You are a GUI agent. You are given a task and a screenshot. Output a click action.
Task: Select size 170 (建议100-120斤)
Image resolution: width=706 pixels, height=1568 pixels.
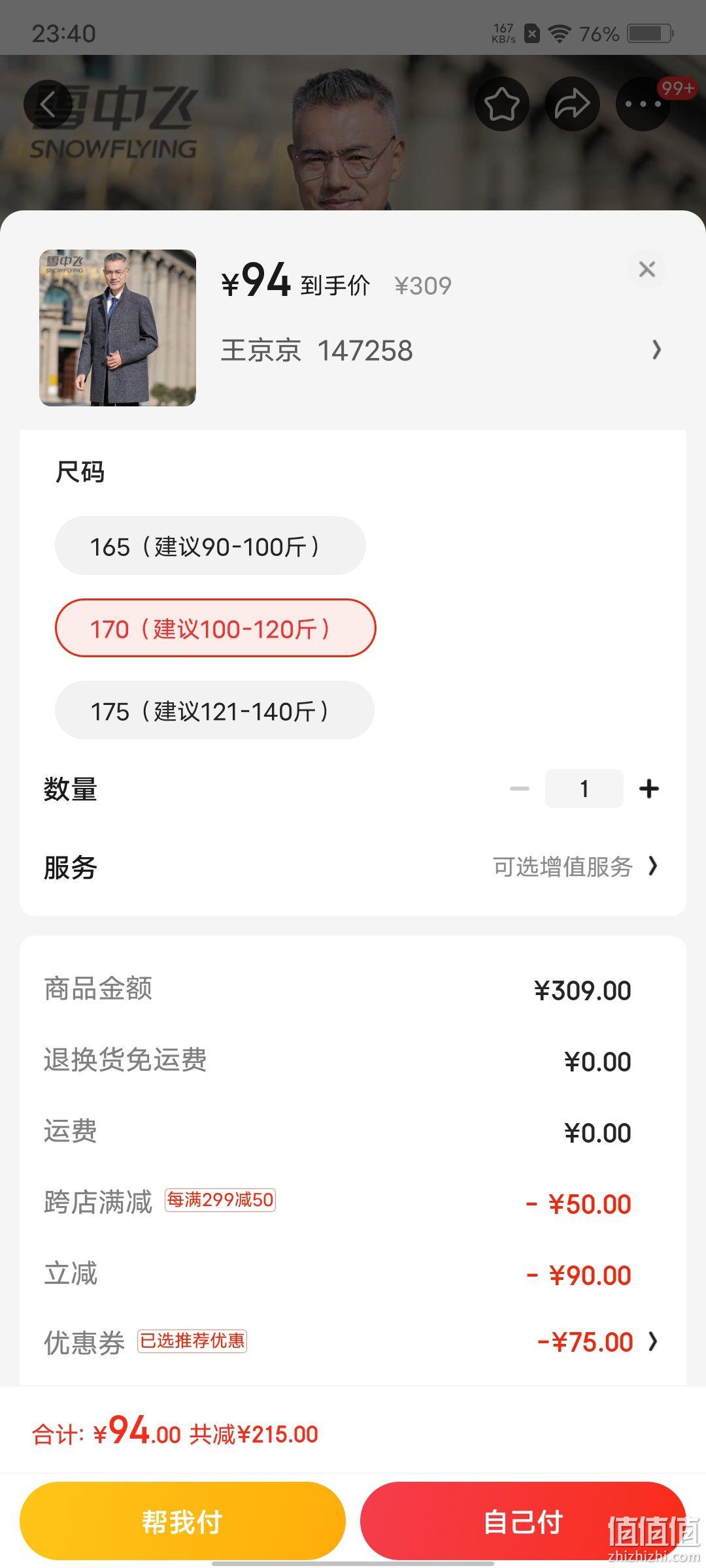click(x=215, y=628)
